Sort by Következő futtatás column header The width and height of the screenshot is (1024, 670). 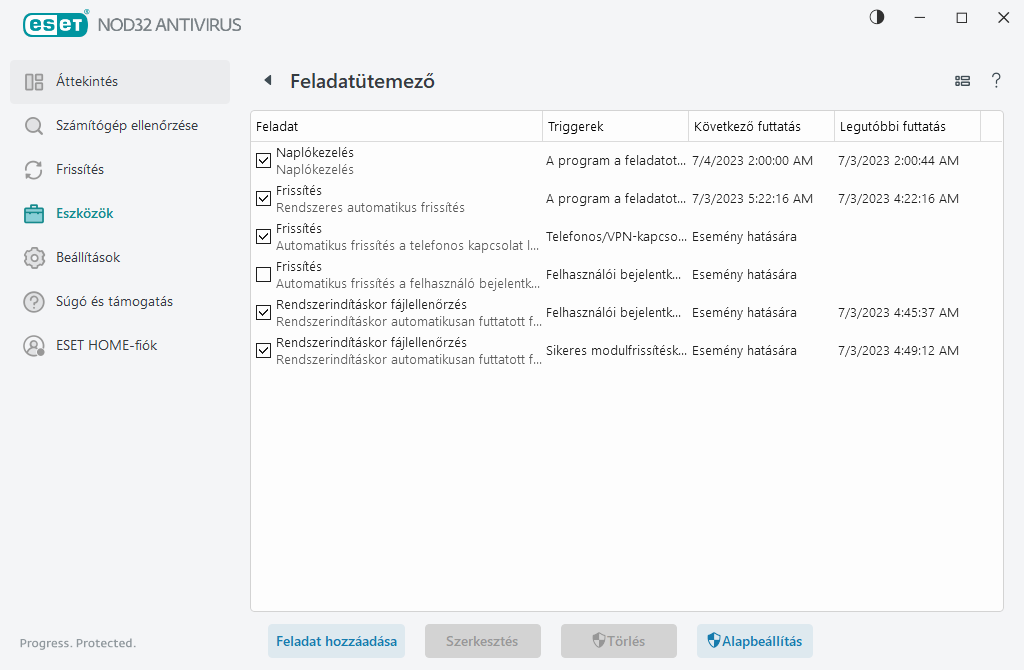pyautogui.click(x=760, y=127)
